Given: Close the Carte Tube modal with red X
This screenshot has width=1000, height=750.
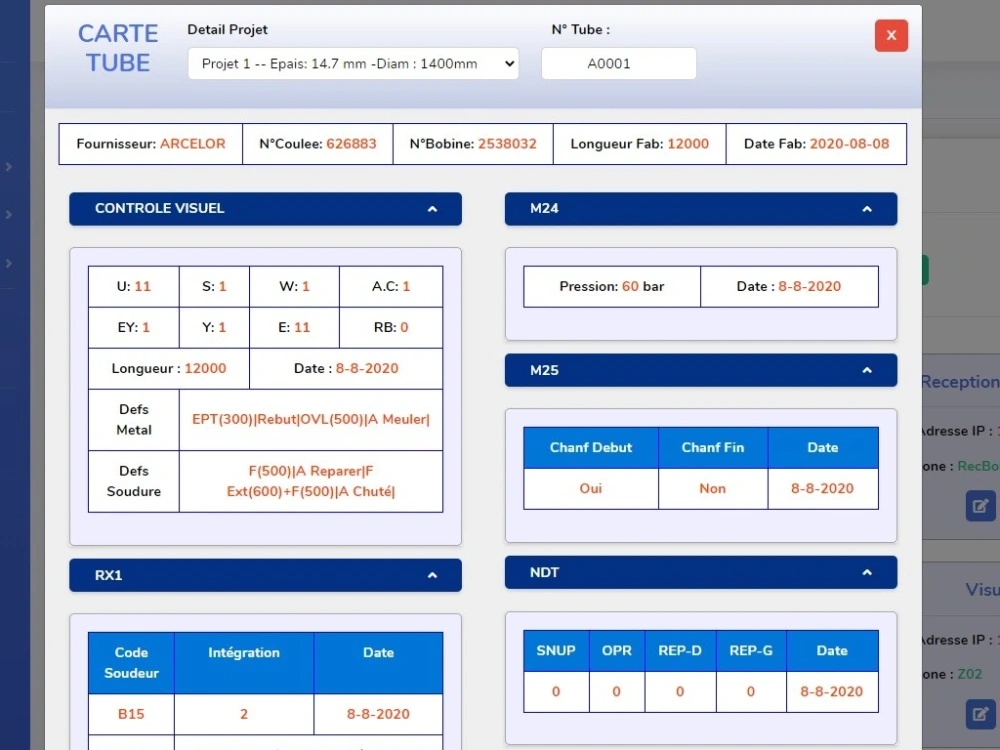Looking at the screenshot, I should click(891, 36).
